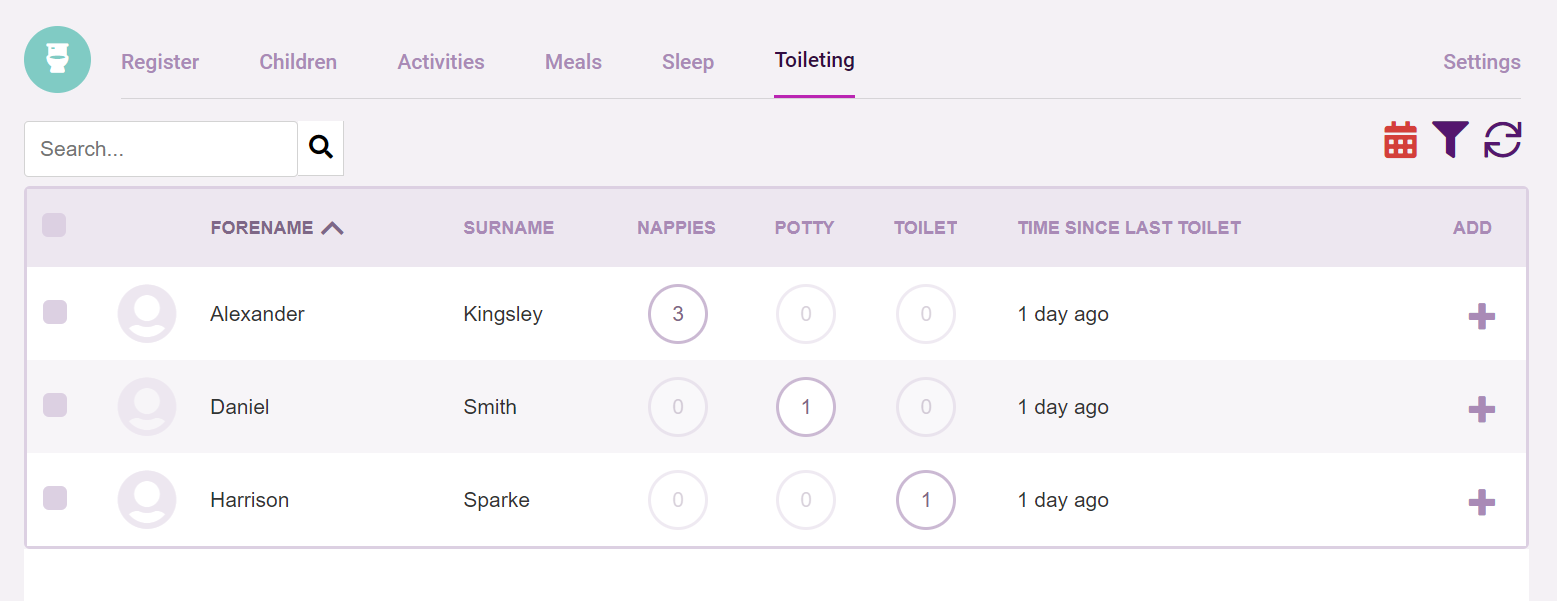The width and height of the screenshot is (1557, 601).
Task: Open the filter funnel icon
Action: [1450, 140]
